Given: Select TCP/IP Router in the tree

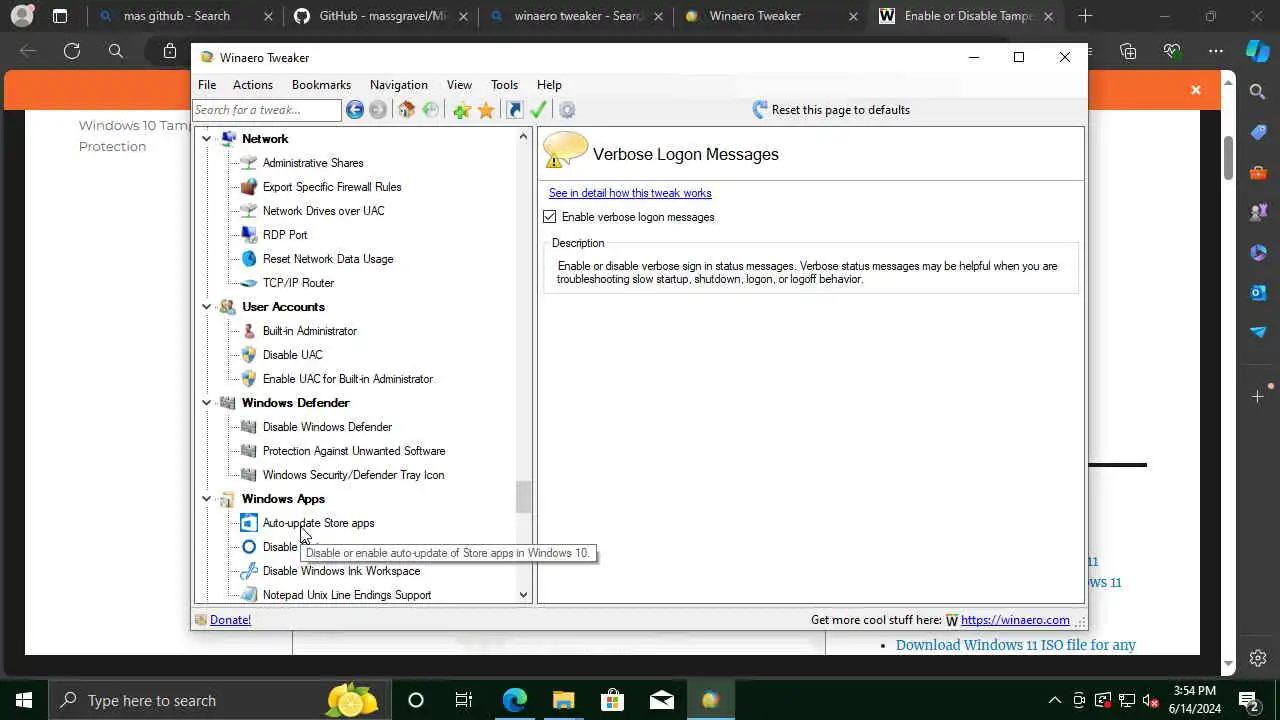Looking at the screenshot, I should point(298,283).
